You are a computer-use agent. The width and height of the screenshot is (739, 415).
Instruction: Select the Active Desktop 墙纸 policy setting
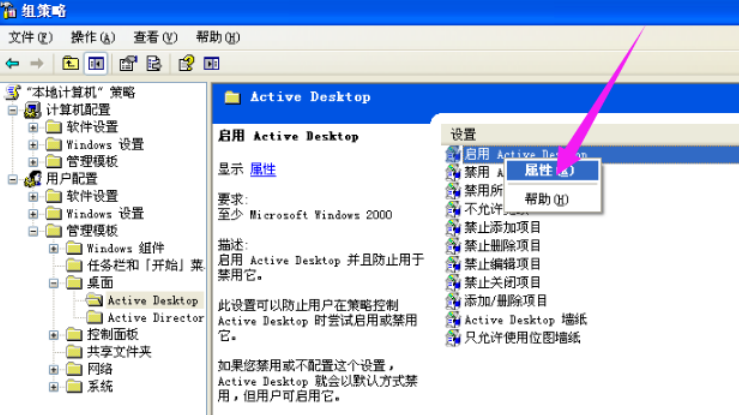(x=525, y=319)
